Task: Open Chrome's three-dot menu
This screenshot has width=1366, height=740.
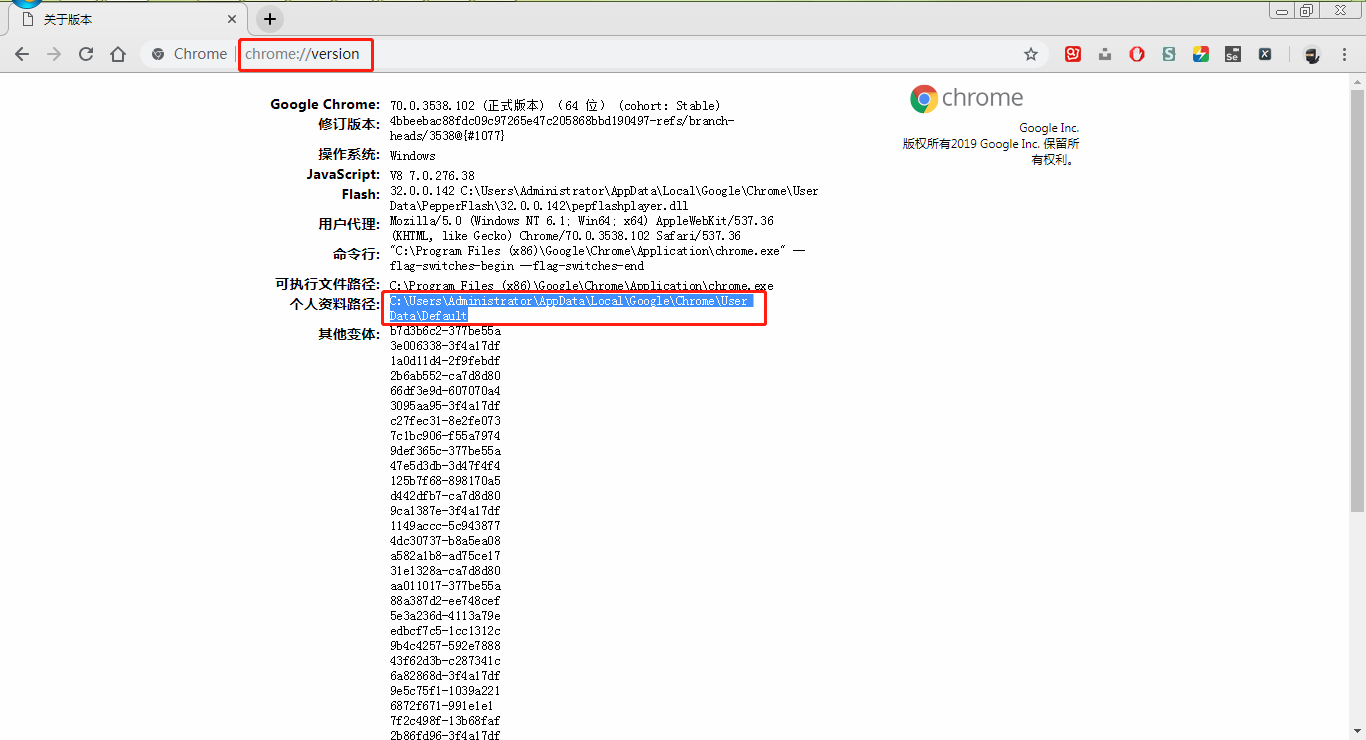Action: click(x=1344, y=54)
